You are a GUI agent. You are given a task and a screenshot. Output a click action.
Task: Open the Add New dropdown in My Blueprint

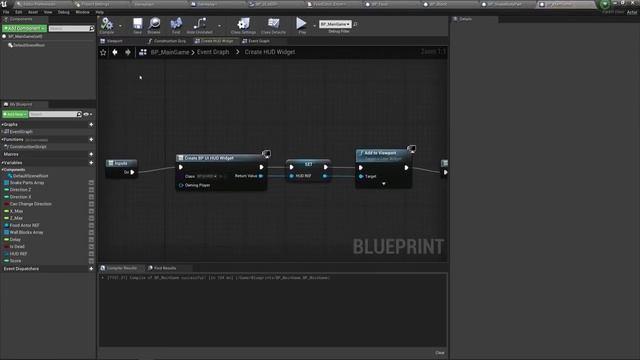15,114
